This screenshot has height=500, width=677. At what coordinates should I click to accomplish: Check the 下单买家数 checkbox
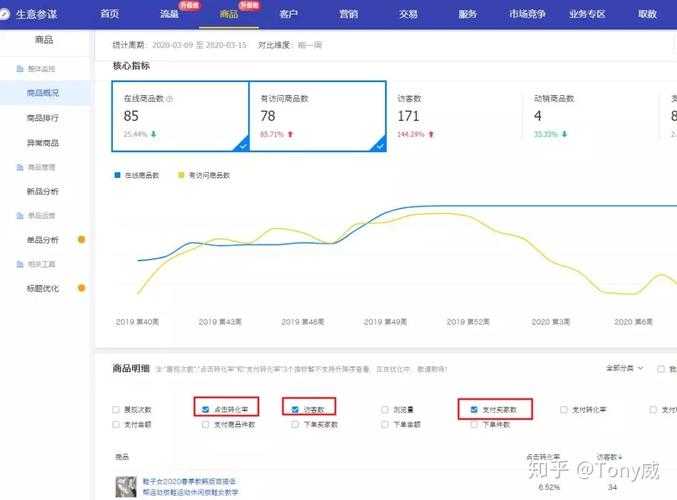[295, 424]
